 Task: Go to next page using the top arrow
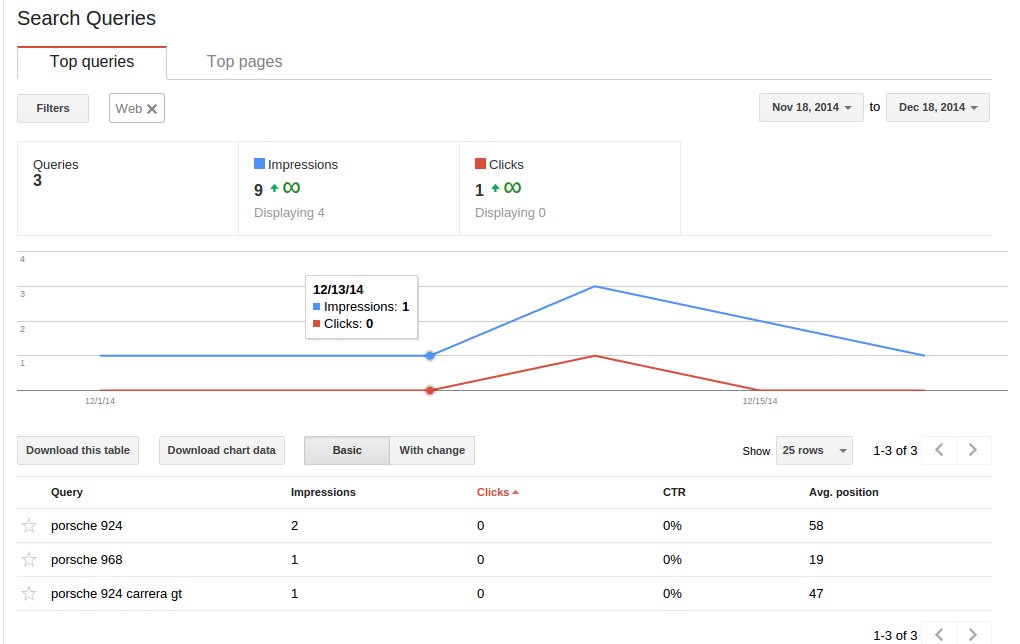pos(973,450)
